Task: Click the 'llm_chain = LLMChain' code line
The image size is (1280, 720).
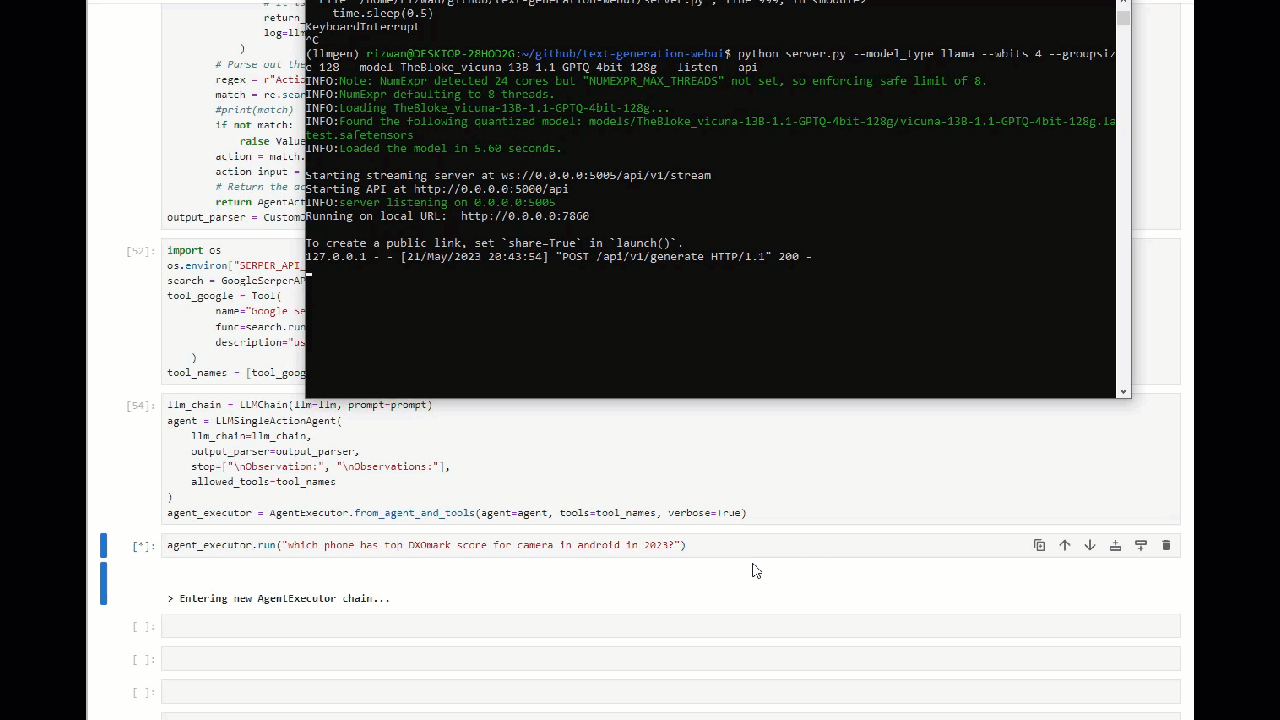Action: pyautogui.click(x=299, y=405)
